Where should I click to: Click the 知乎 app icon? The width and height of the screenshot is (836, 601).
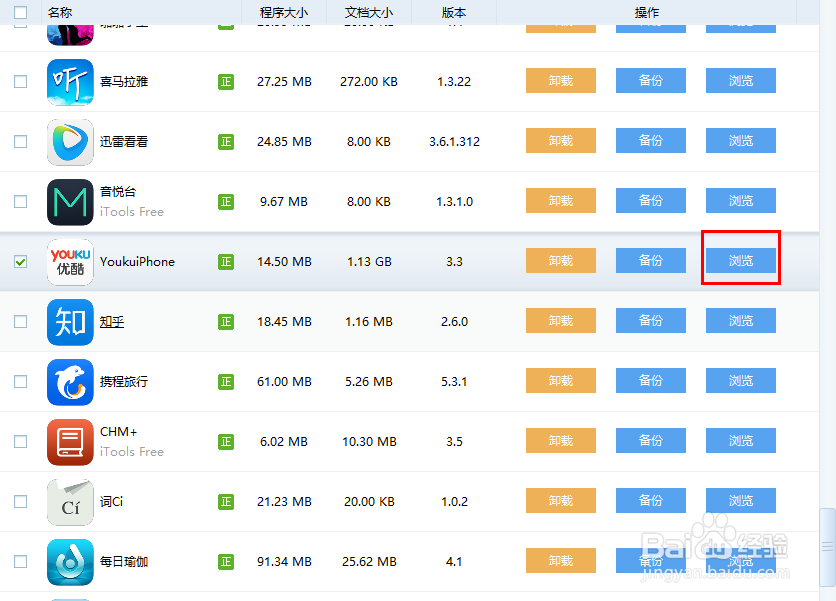click(70, 322)
